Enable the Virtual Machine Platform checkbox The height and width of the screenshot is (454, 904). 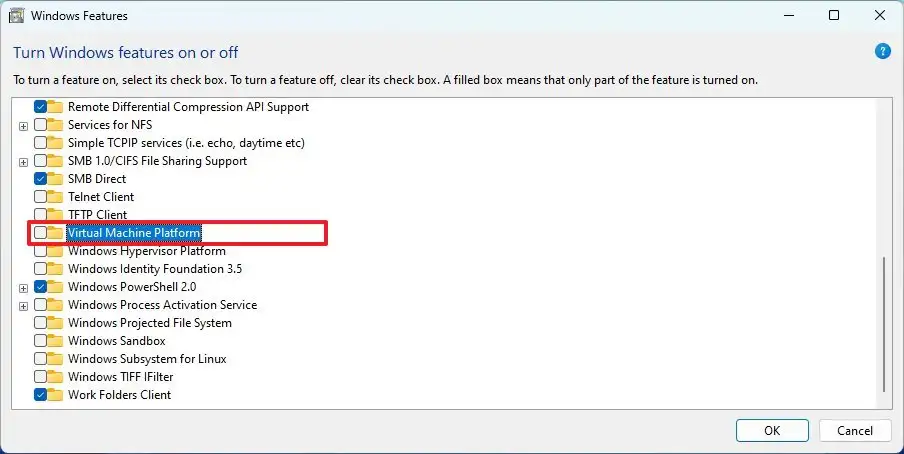(40, 233)
